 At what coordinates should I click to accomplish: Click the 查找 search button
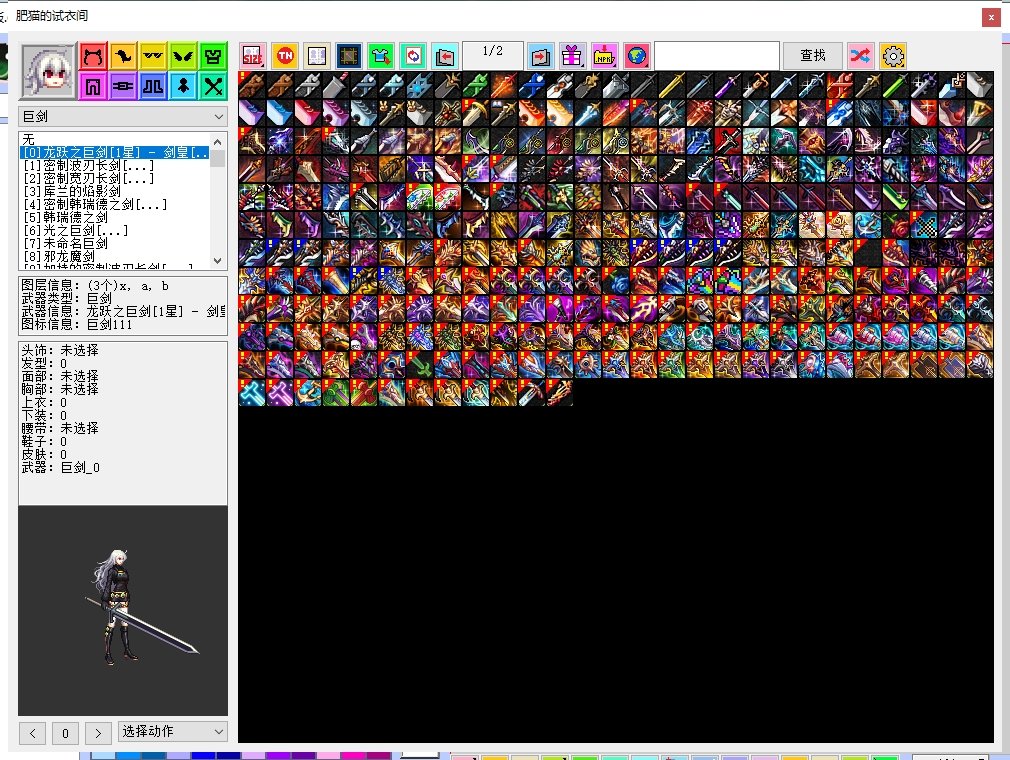point(812,56)
